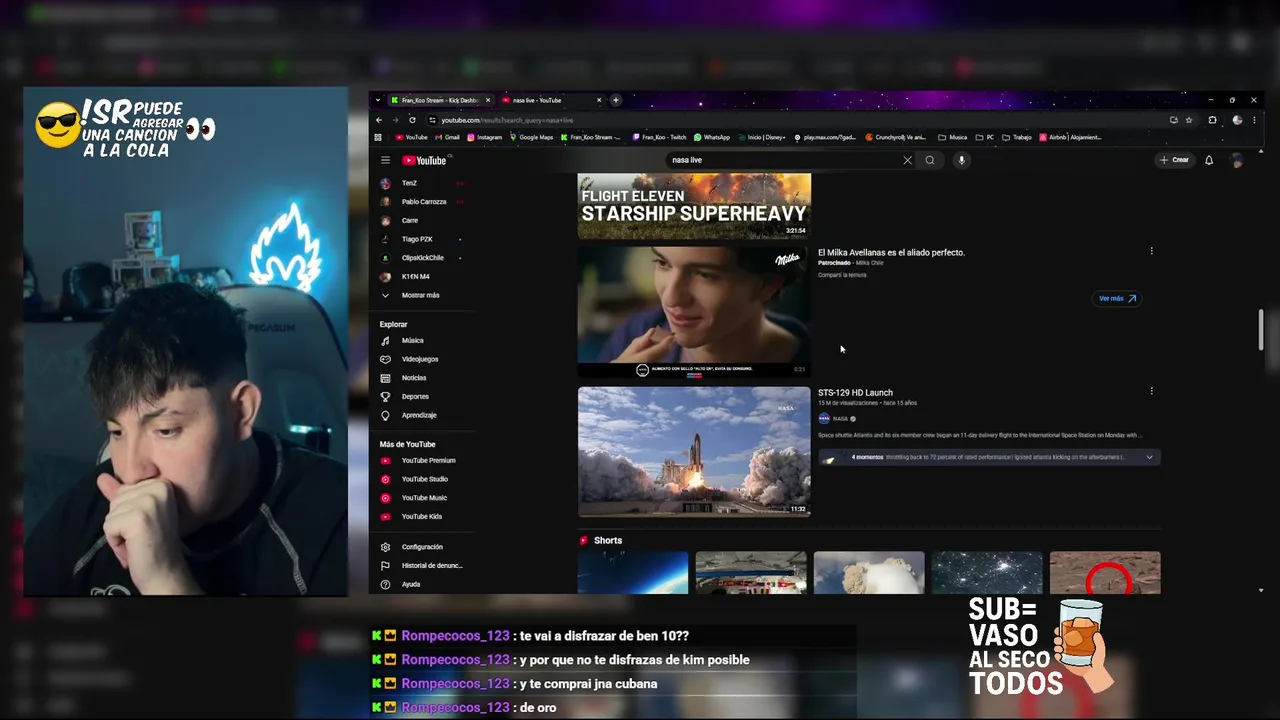Image resolution: width=1280 pixels, height=720 pixels.
Task: Open the Musica bookmarks folder
Action: coord(953,137)
